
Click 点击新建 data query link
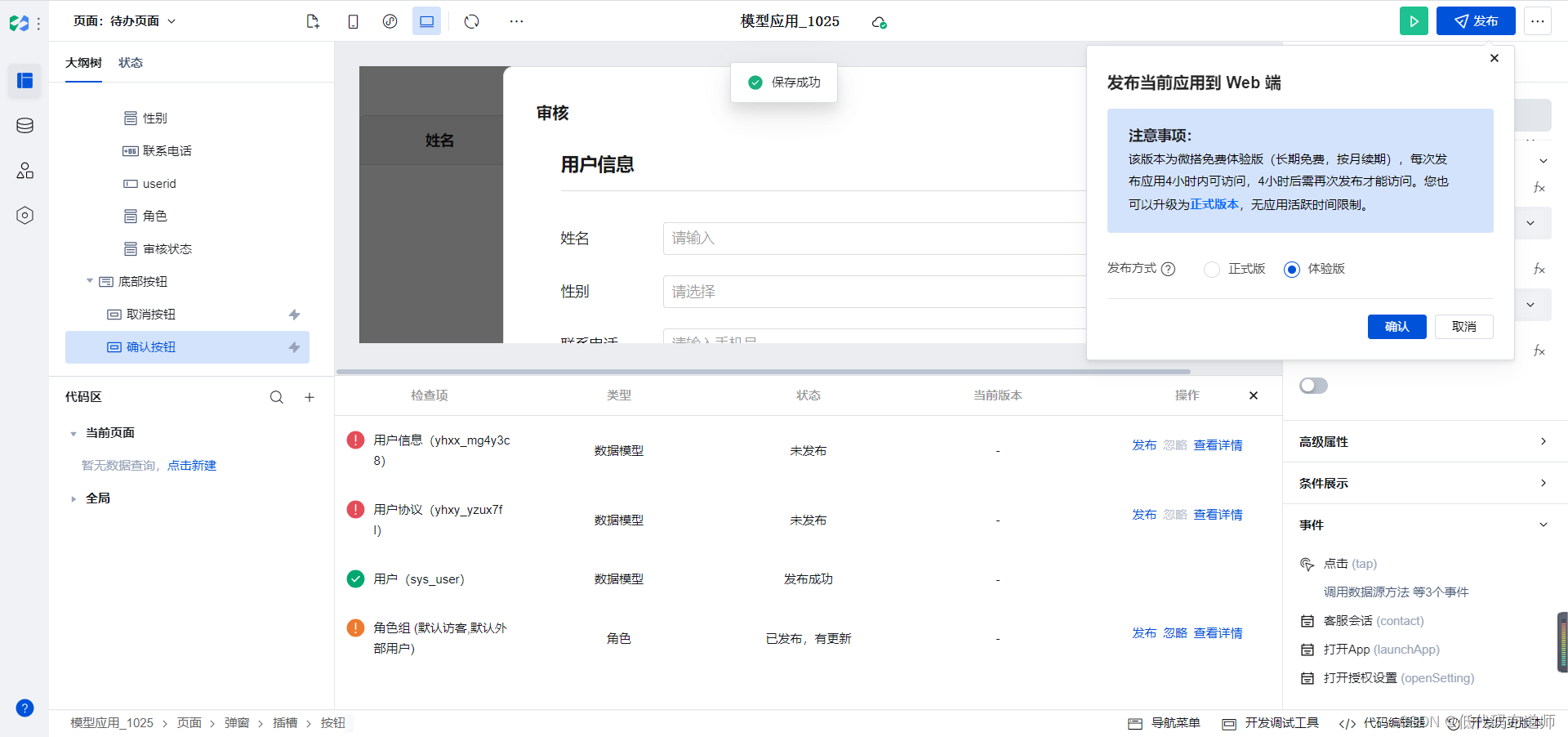pos(192,466)
